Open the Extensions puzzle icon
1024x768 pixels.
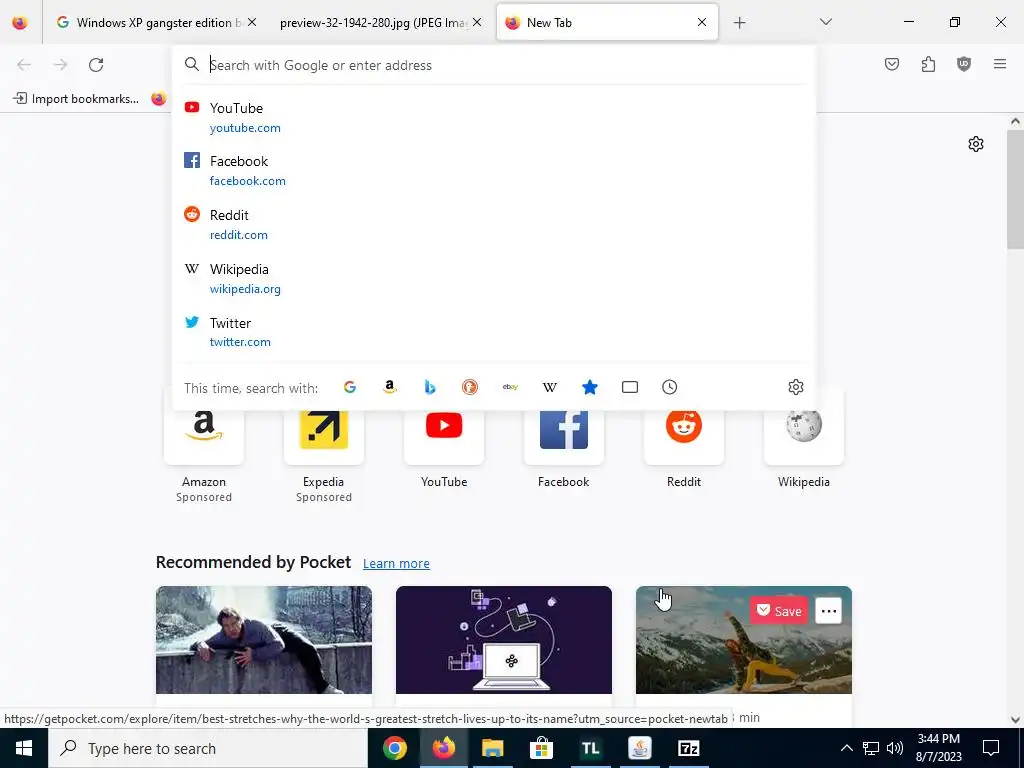click(928, 64)
